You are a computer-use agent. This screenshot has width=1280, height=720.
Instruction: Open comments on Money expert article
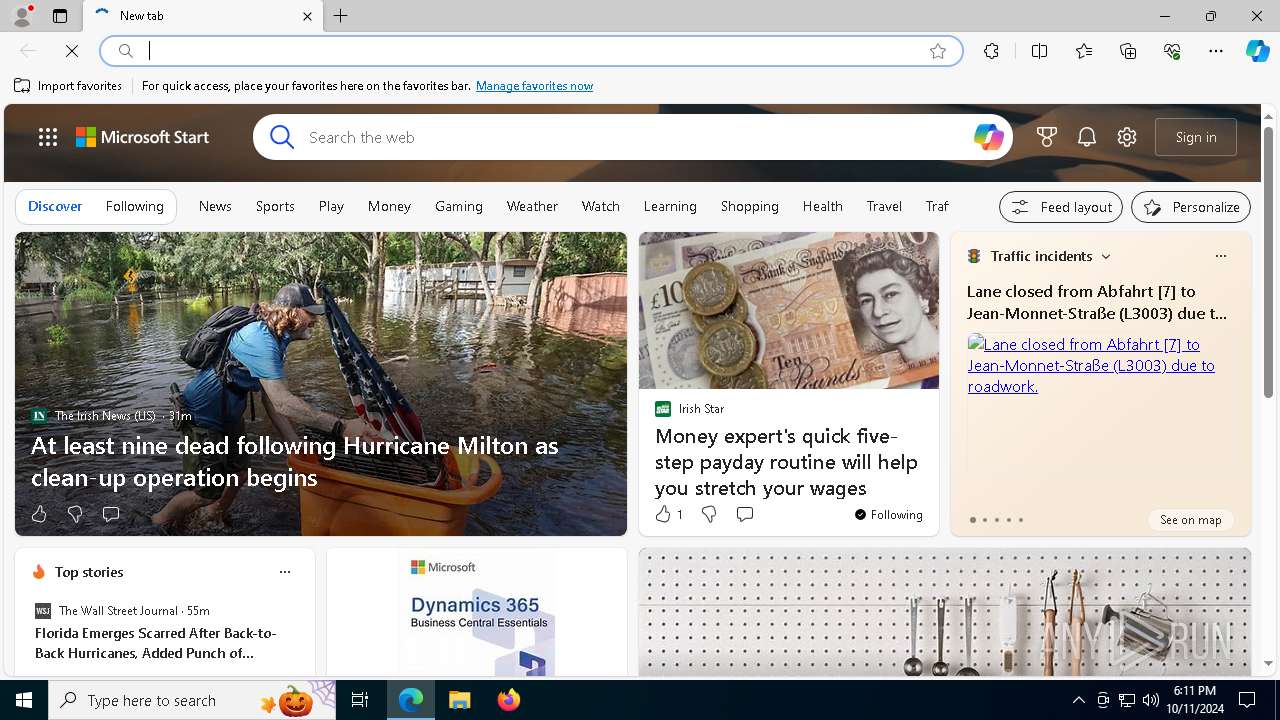[x=745, y=514]
